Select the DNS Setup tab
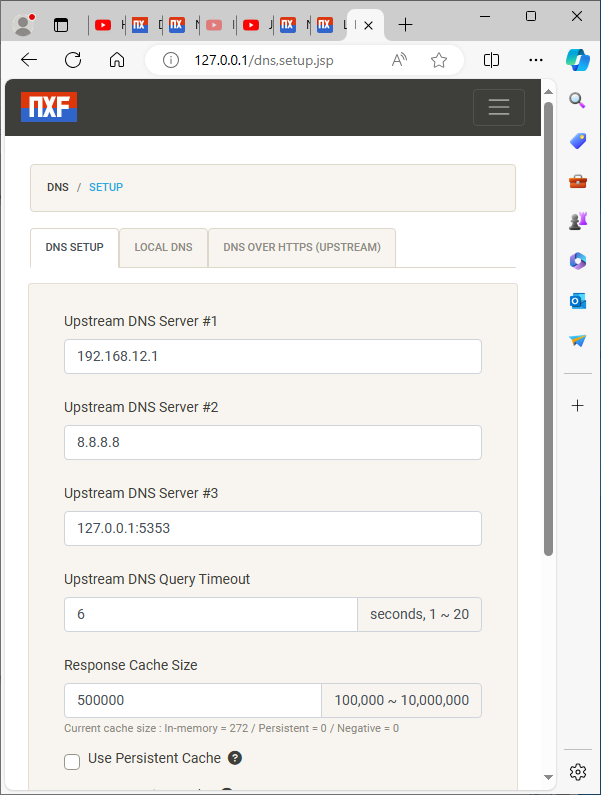 [x=74, y=247]
